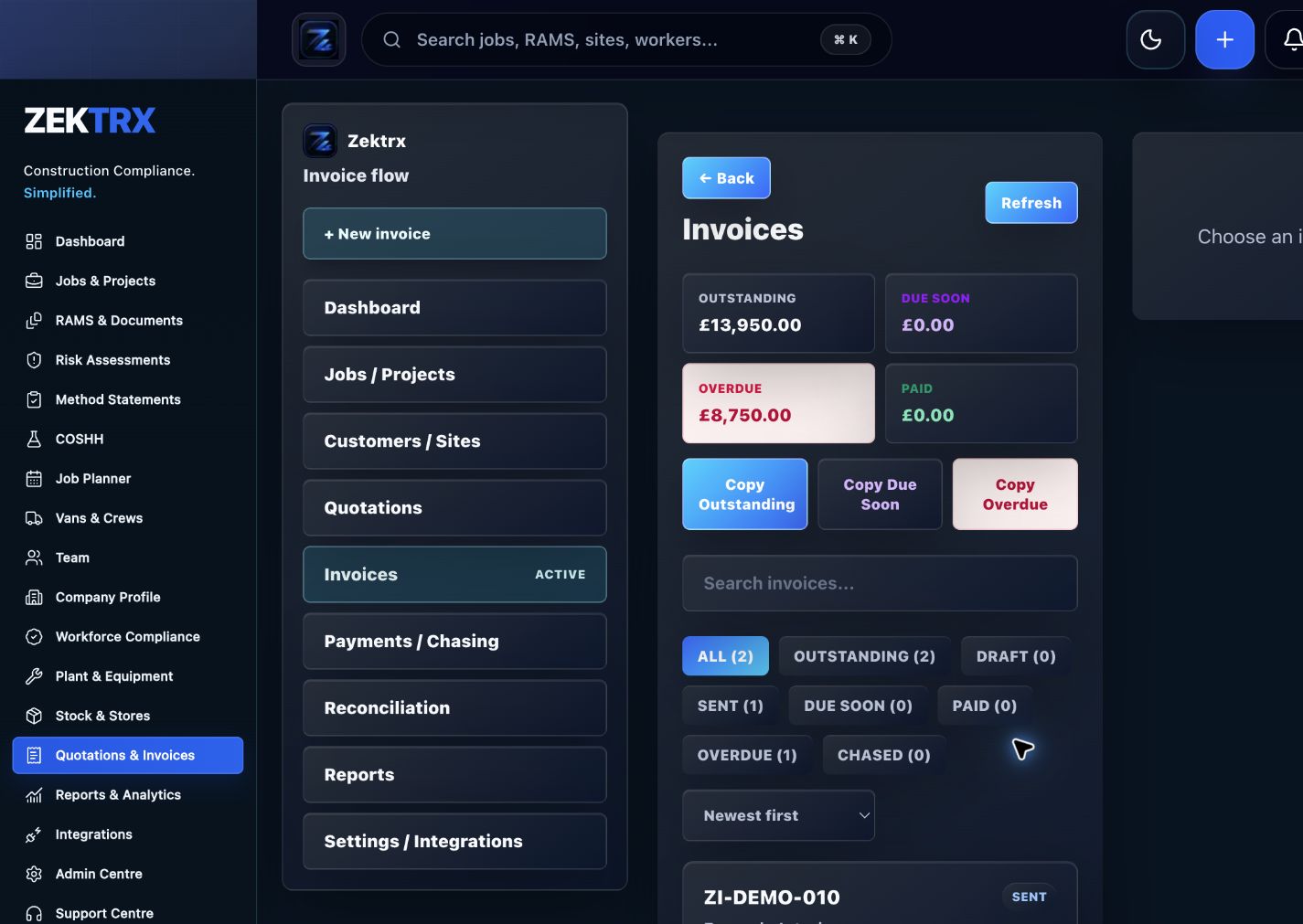The image size is (1303, 924).
Task: Click the blue plus quick-add button
Action: point(1225,39)
